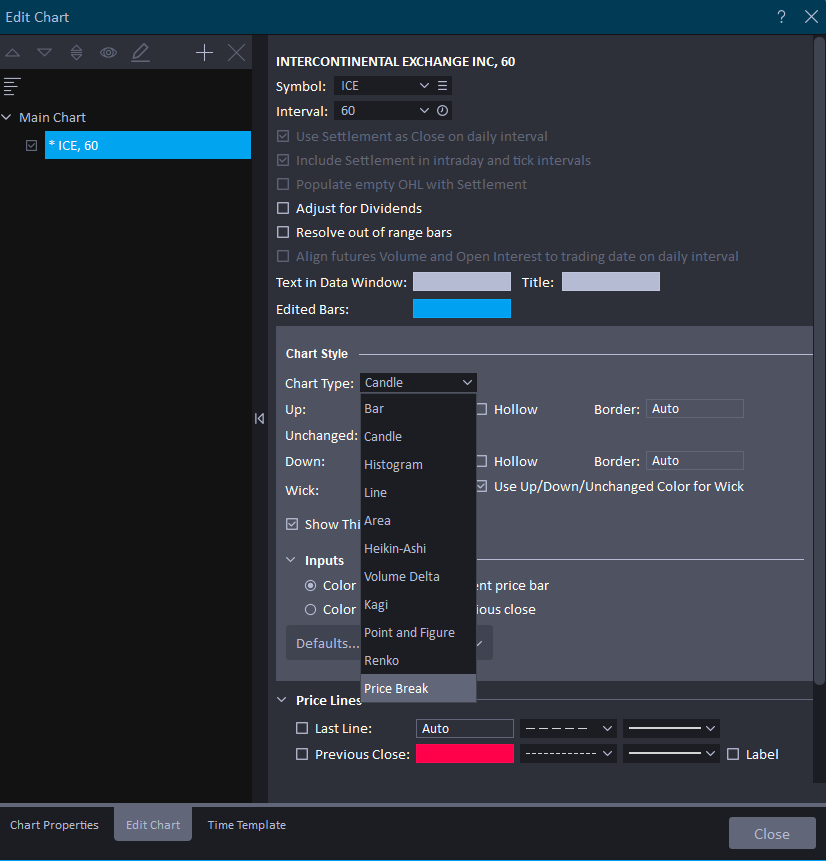Choose Price Break chart type
The width and height of the screenshot is (826, 861).
point(418,689)
